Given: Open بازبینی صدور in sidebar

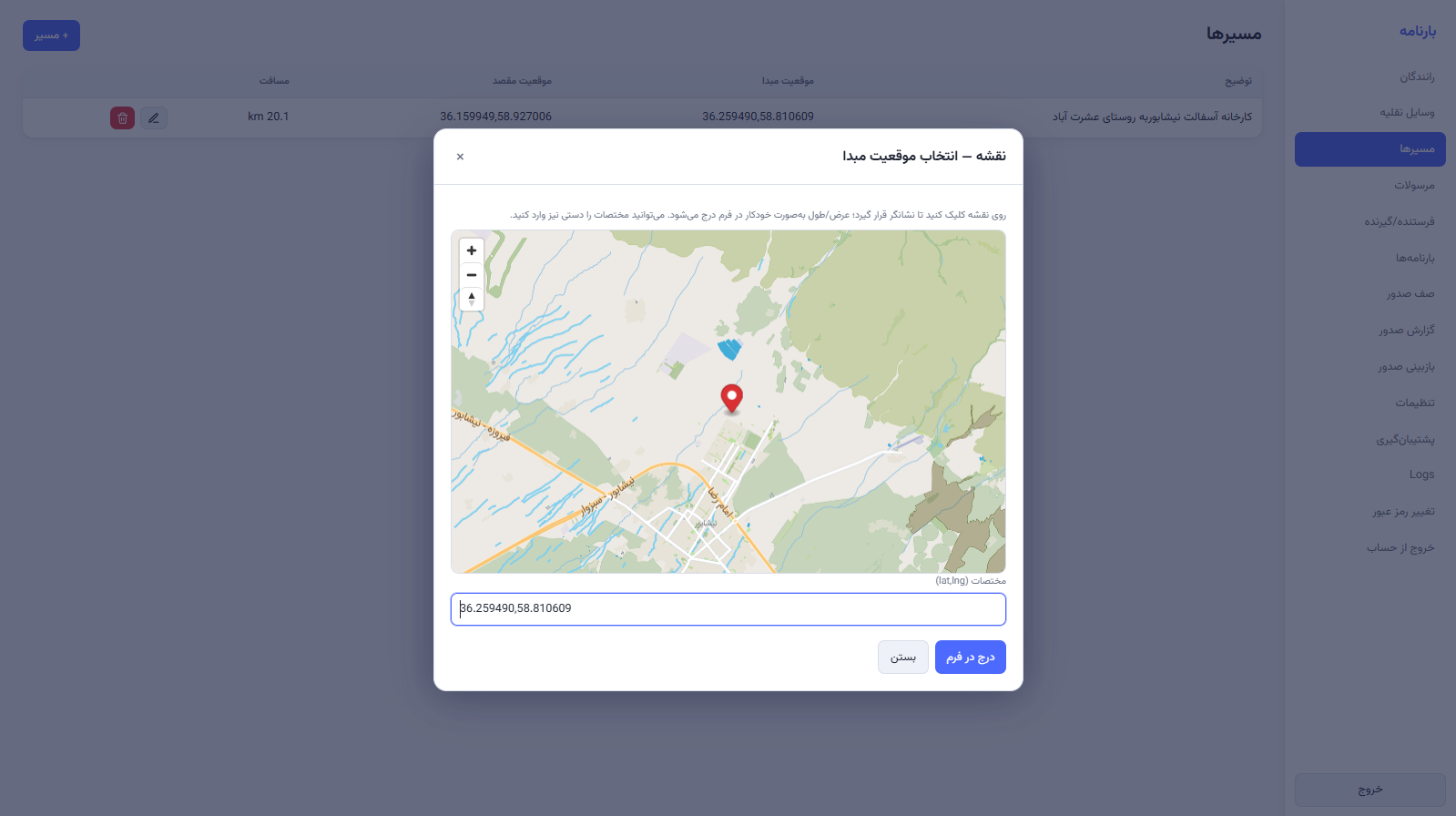Looking at the screenshot, I should click(x=1370, y=367).
